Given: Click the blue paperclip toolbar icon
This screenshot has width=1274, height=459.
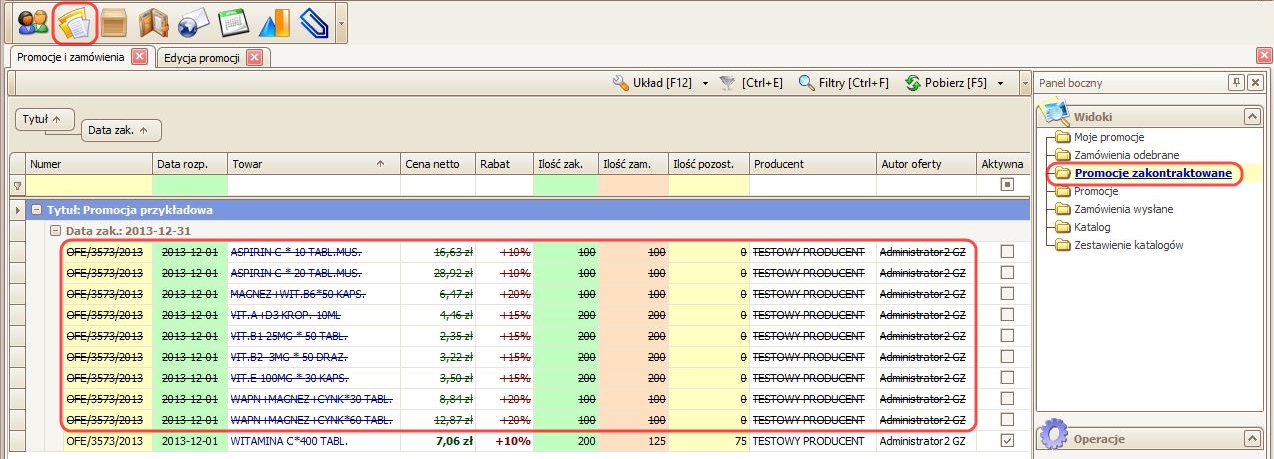Looking at the screenshot, I should coord(312,22).
